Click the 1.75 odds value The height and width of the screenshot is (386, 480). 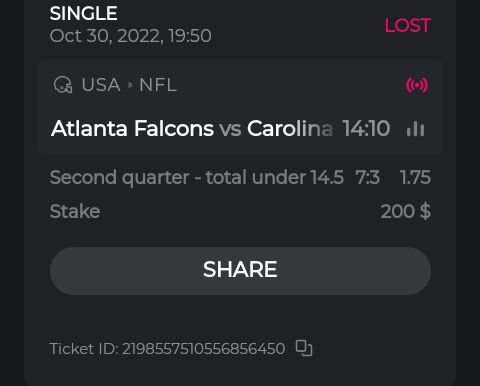(415, 177)
